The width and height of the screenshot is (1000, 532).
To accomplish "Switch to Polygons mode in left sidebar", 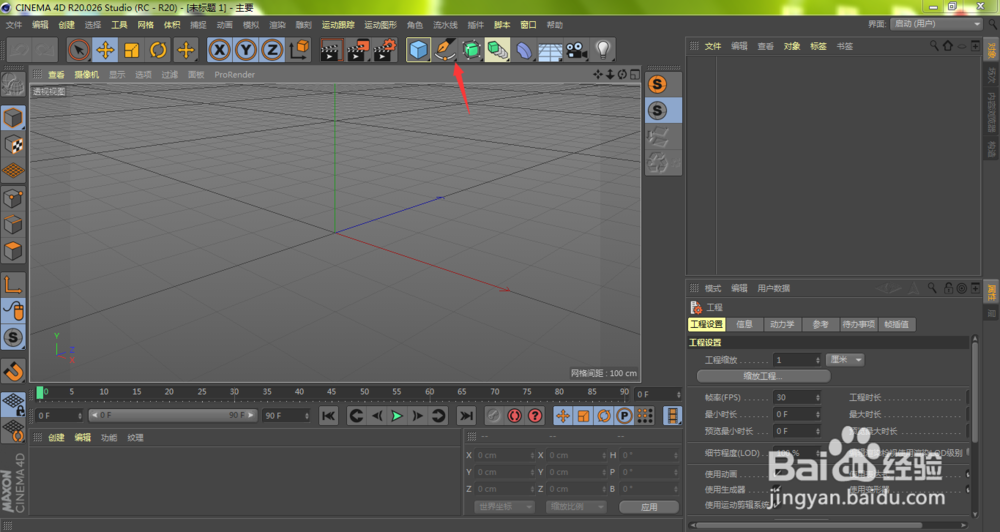I will coord(13,251).
